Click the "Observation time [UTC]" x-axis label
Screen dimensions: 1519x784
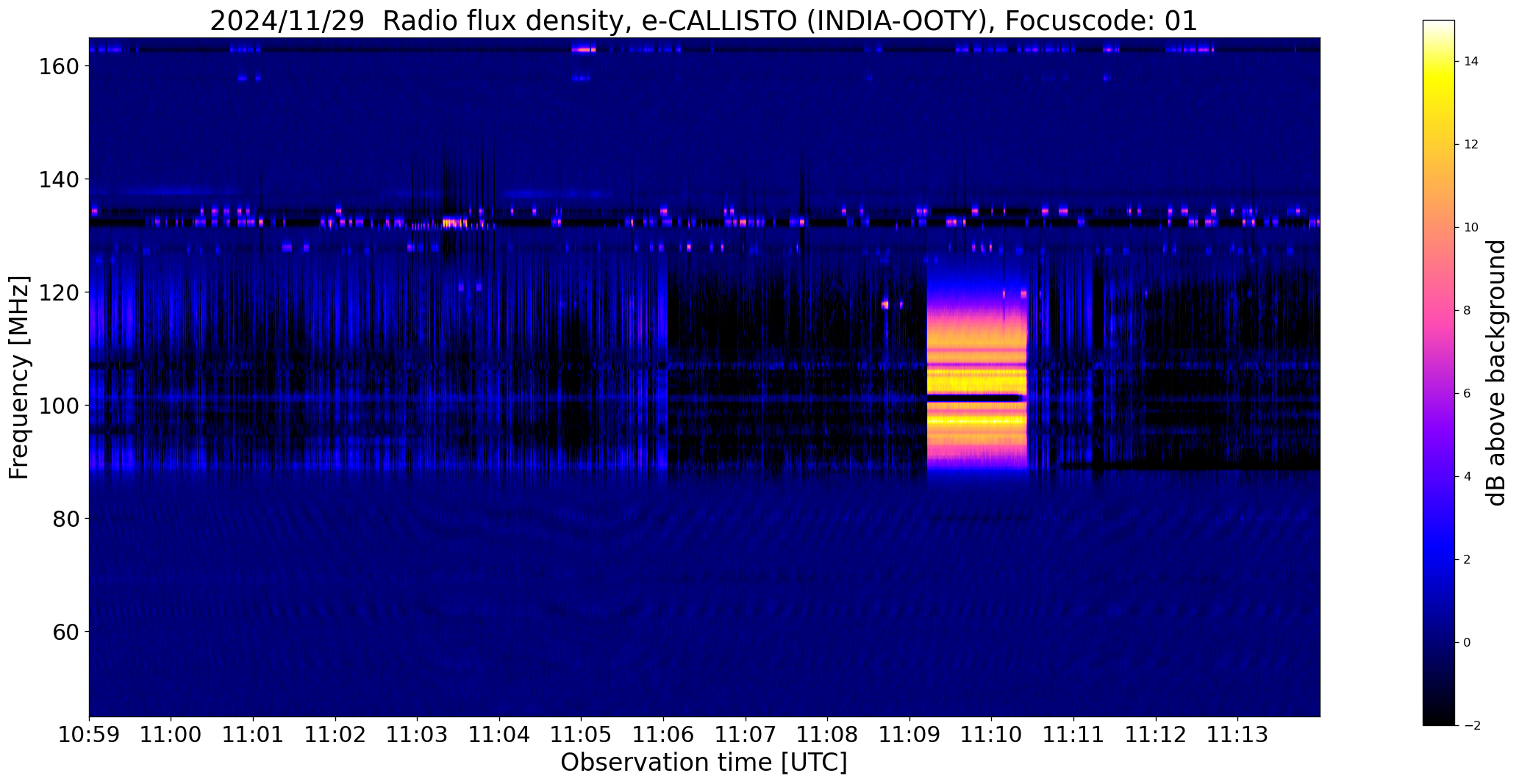click(x=704, y=763)
